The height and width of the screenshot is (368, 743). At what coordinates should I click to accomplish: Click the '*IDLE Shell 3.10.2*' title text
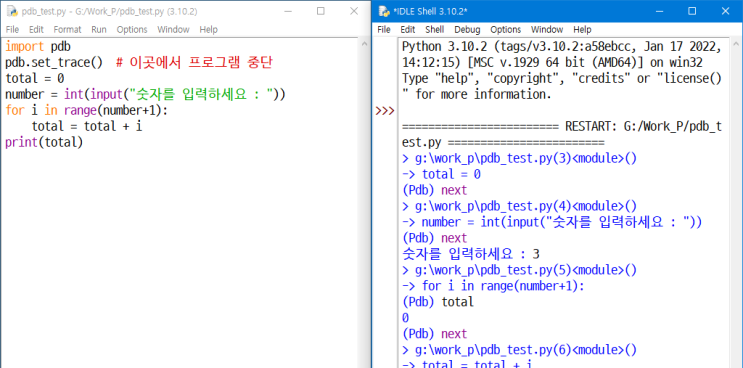(x=430, y=11)
